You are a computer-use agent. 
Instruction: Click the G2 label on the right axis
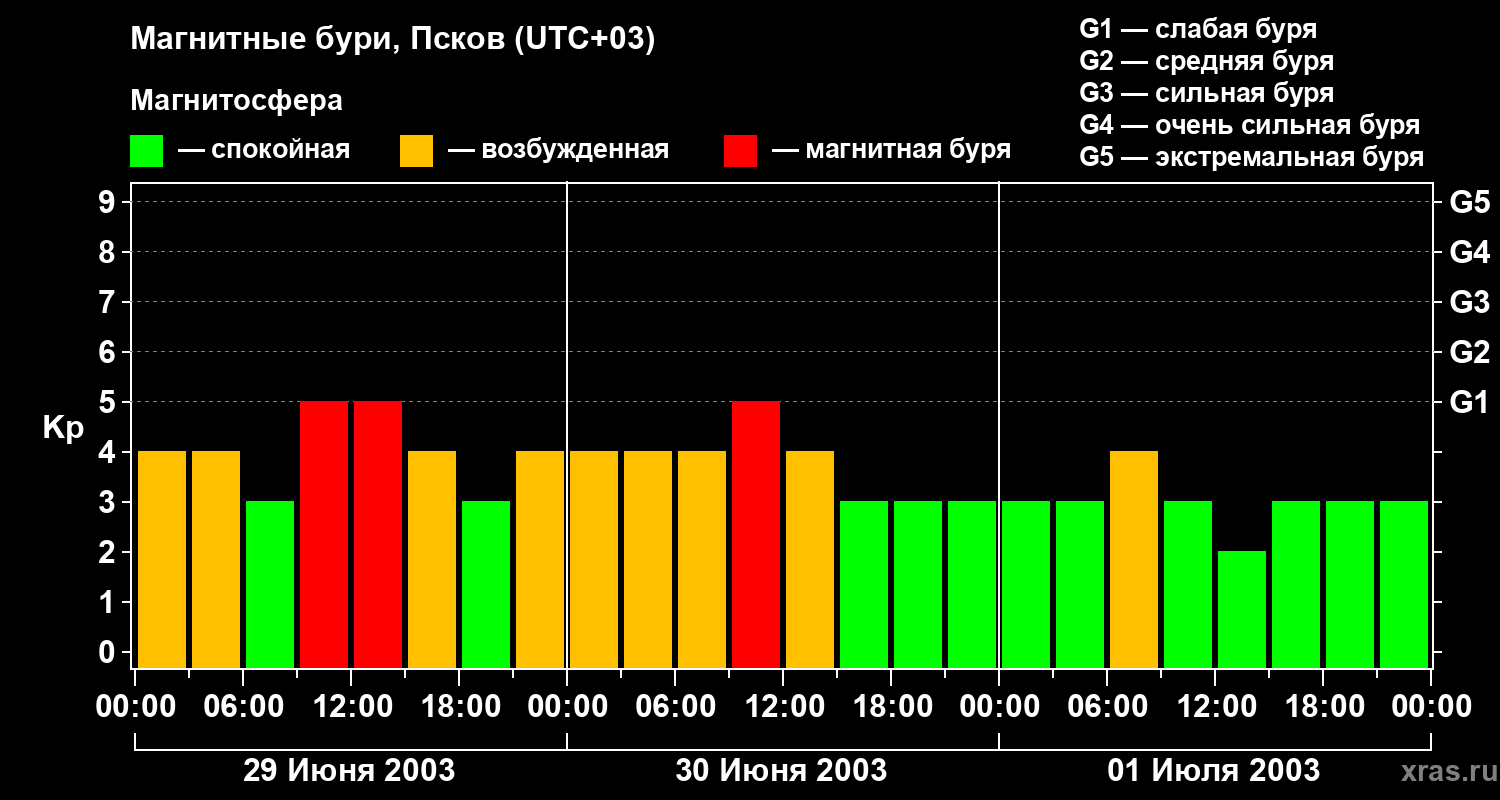click(x=1469, y=352)
